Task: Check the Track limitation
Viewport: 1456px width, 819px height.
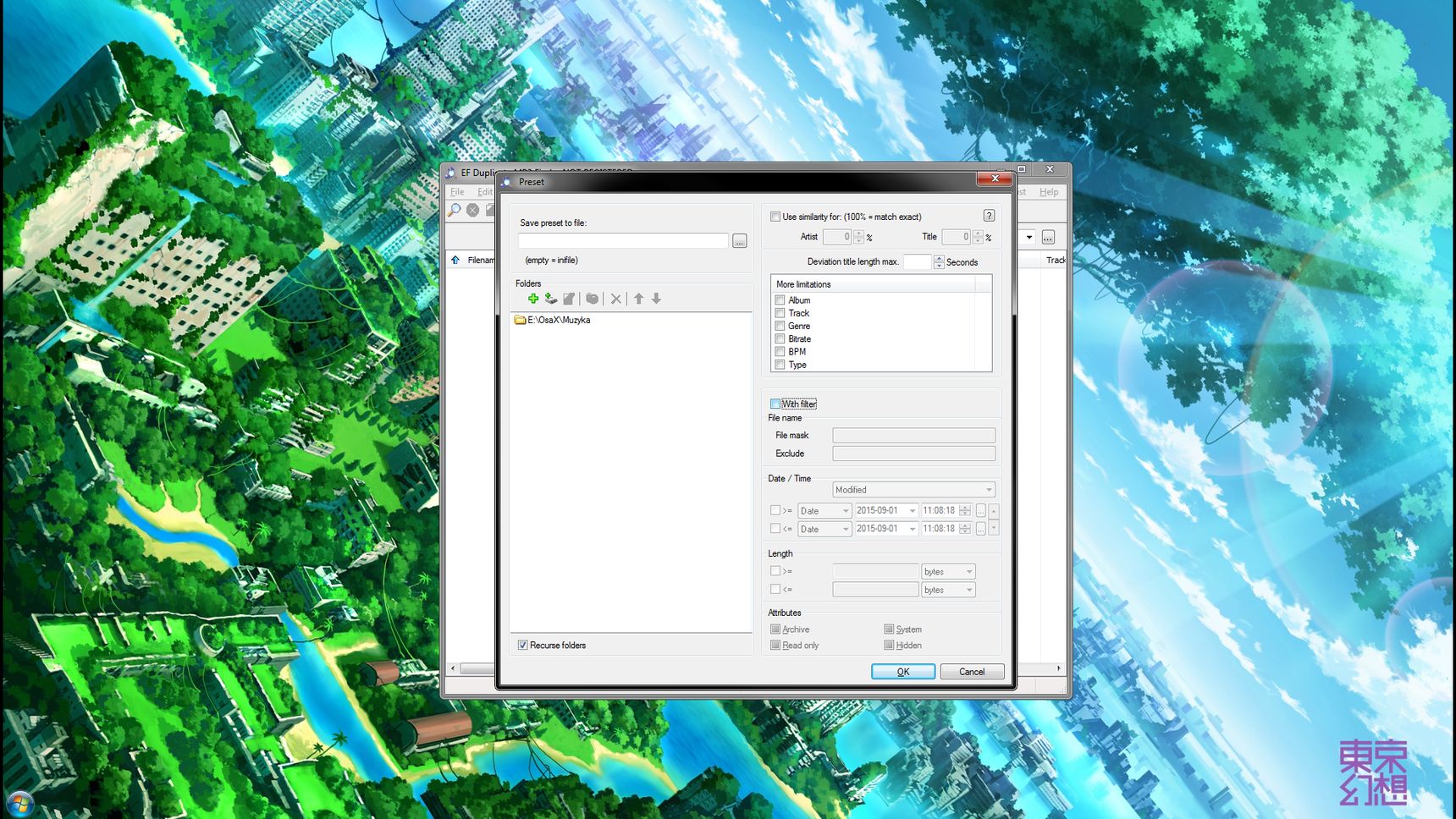Action: click(780, 313)
